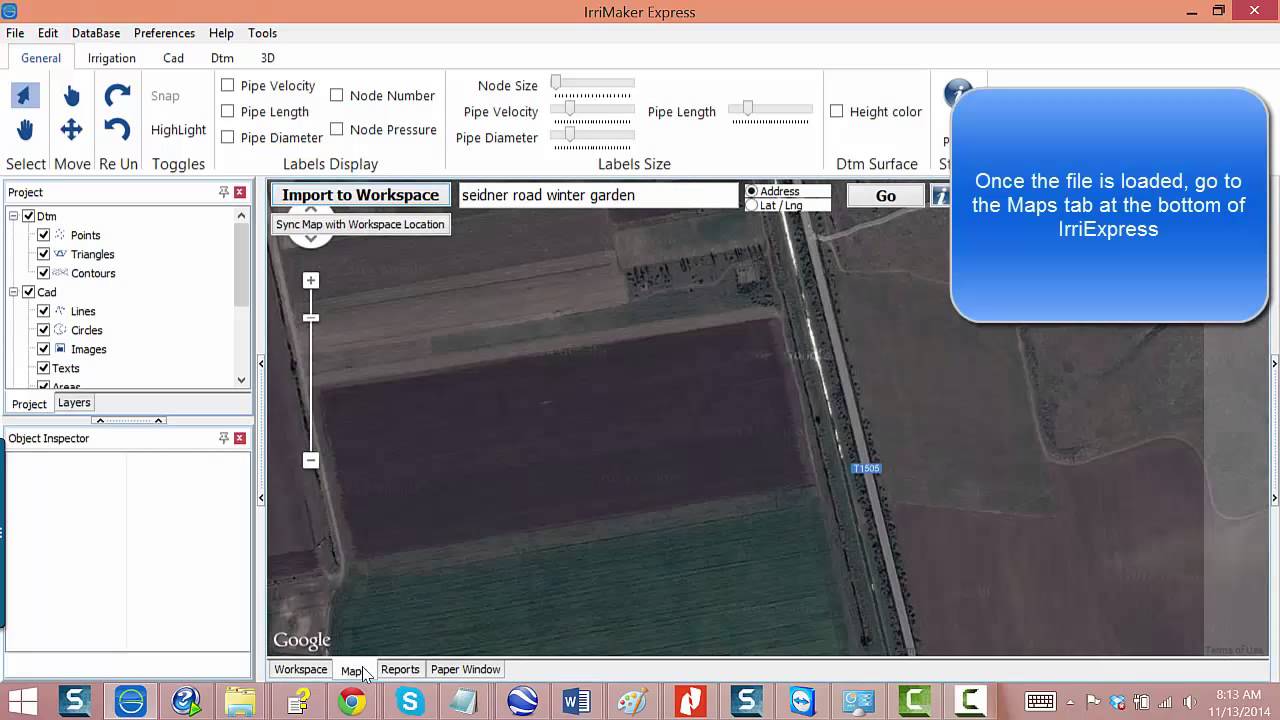The height and width of the screenshot is (720, 1280).
Task: Select the Contours row in Project tree
Action: point(93,273)
